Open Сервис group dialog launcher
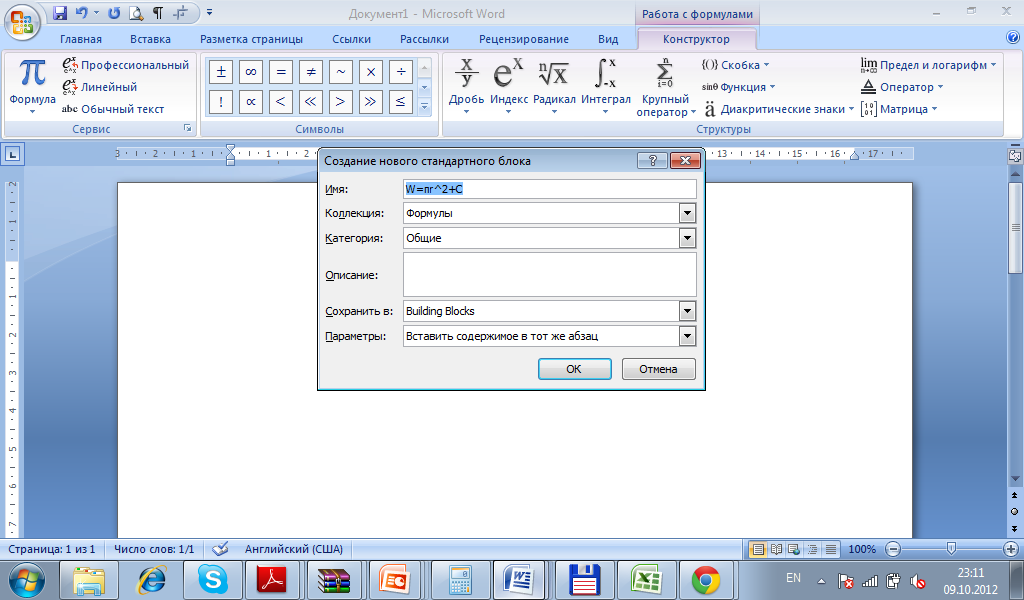This screenshot has height=600, width=1024. click(x=187, y=129)
